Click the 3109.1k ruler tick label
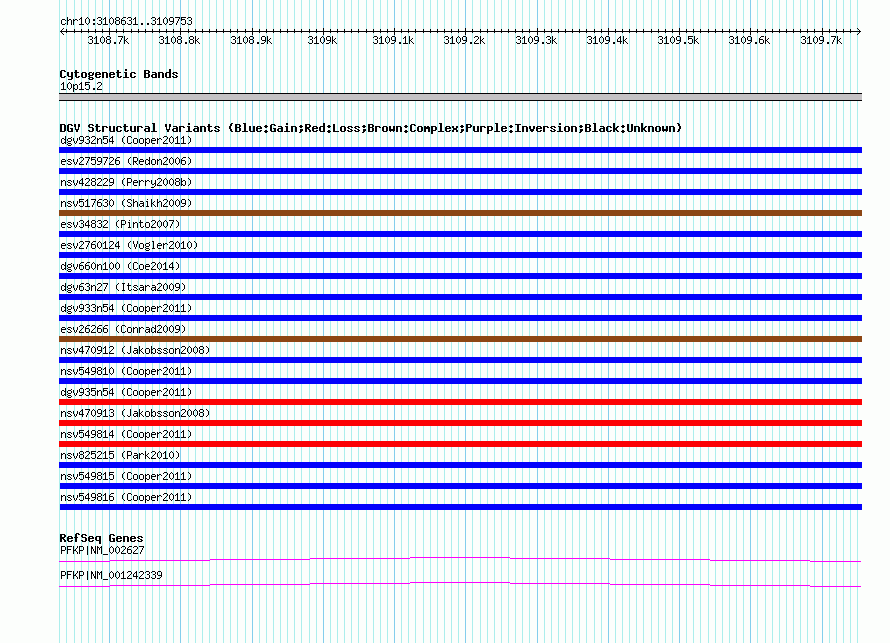This screenshot has height=643, width=890. [393, 40]
